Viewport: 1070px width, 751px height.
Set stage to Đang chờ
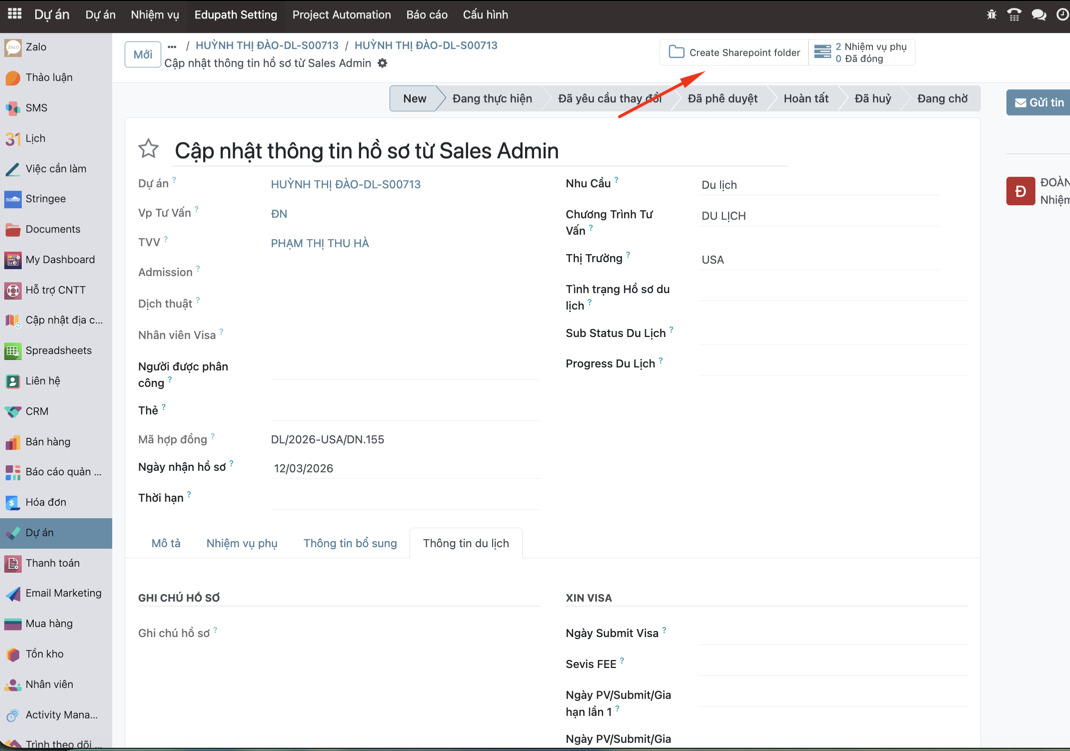942,99
